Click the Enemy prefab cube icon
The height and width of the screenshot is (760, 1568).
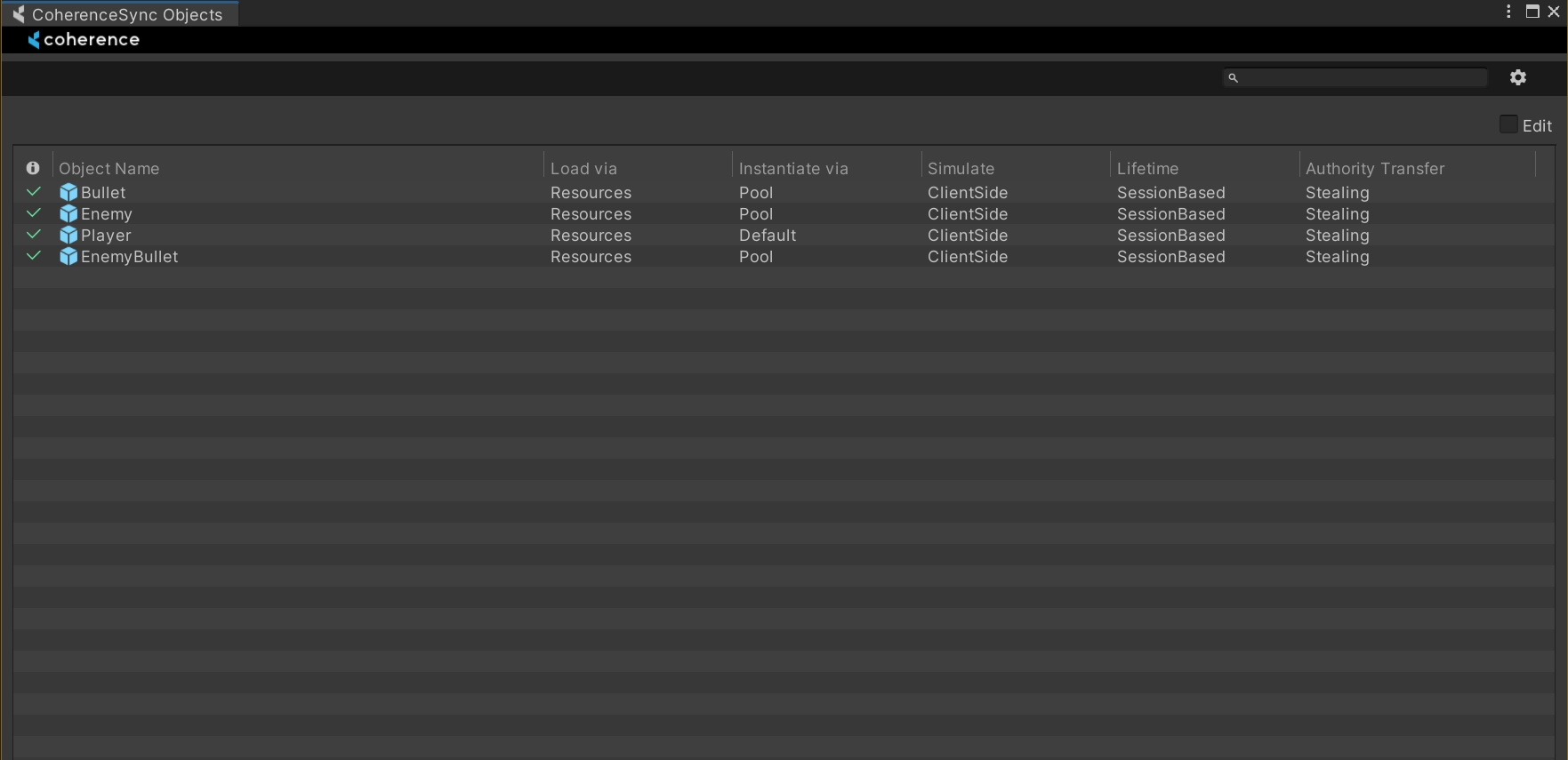click(x=68, y=214)
